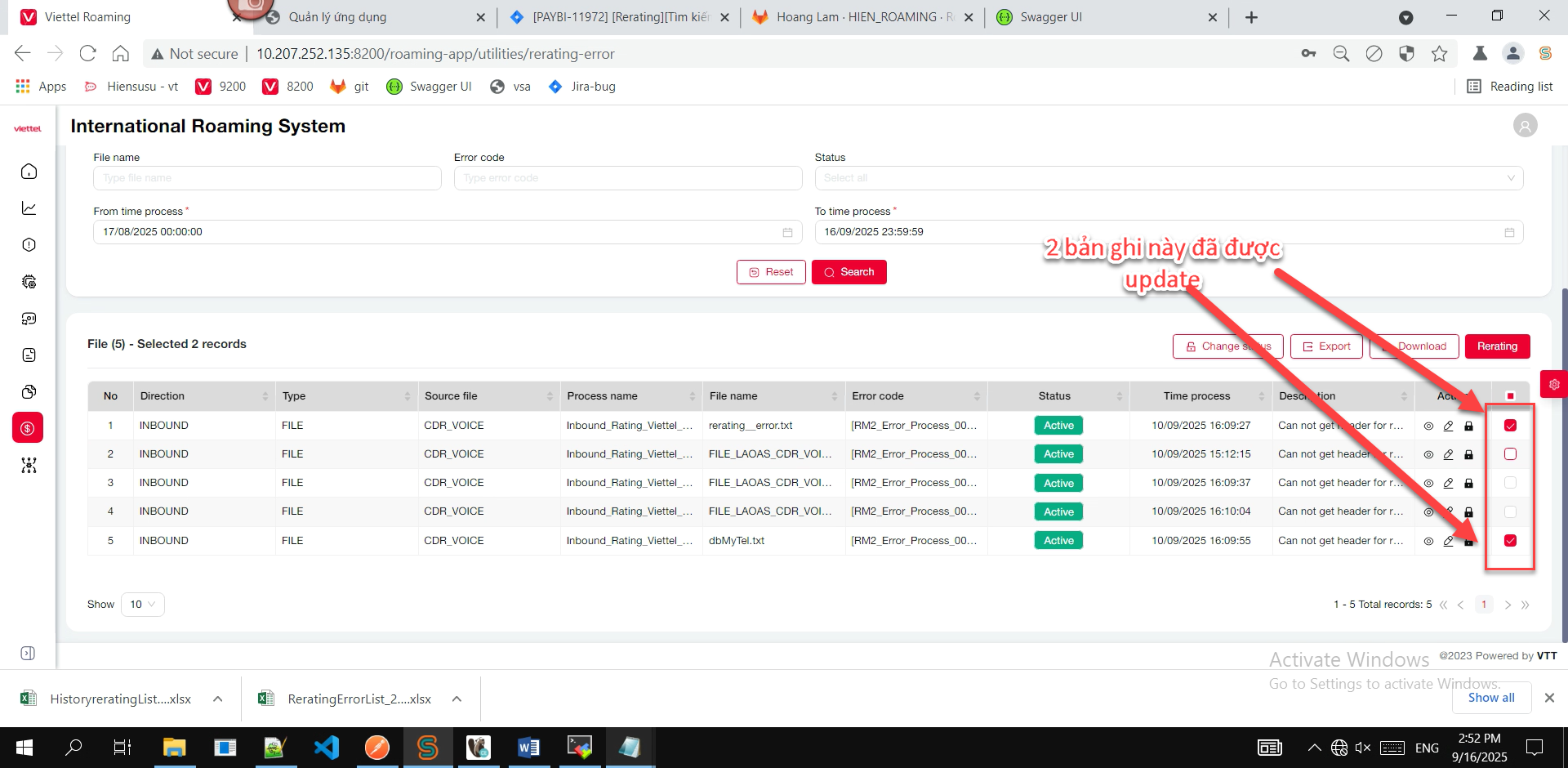Click the user avatar icon at top right

click(x=1525, y=125)
